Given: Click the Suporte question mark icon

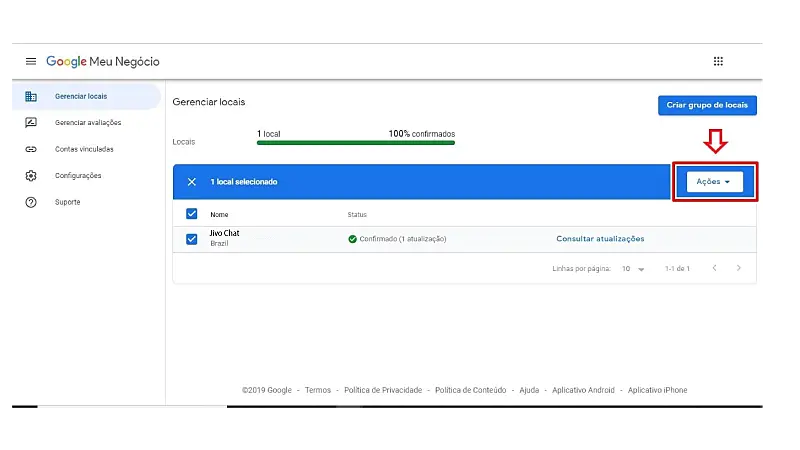Looking at the screenshot, I should 31,202.
